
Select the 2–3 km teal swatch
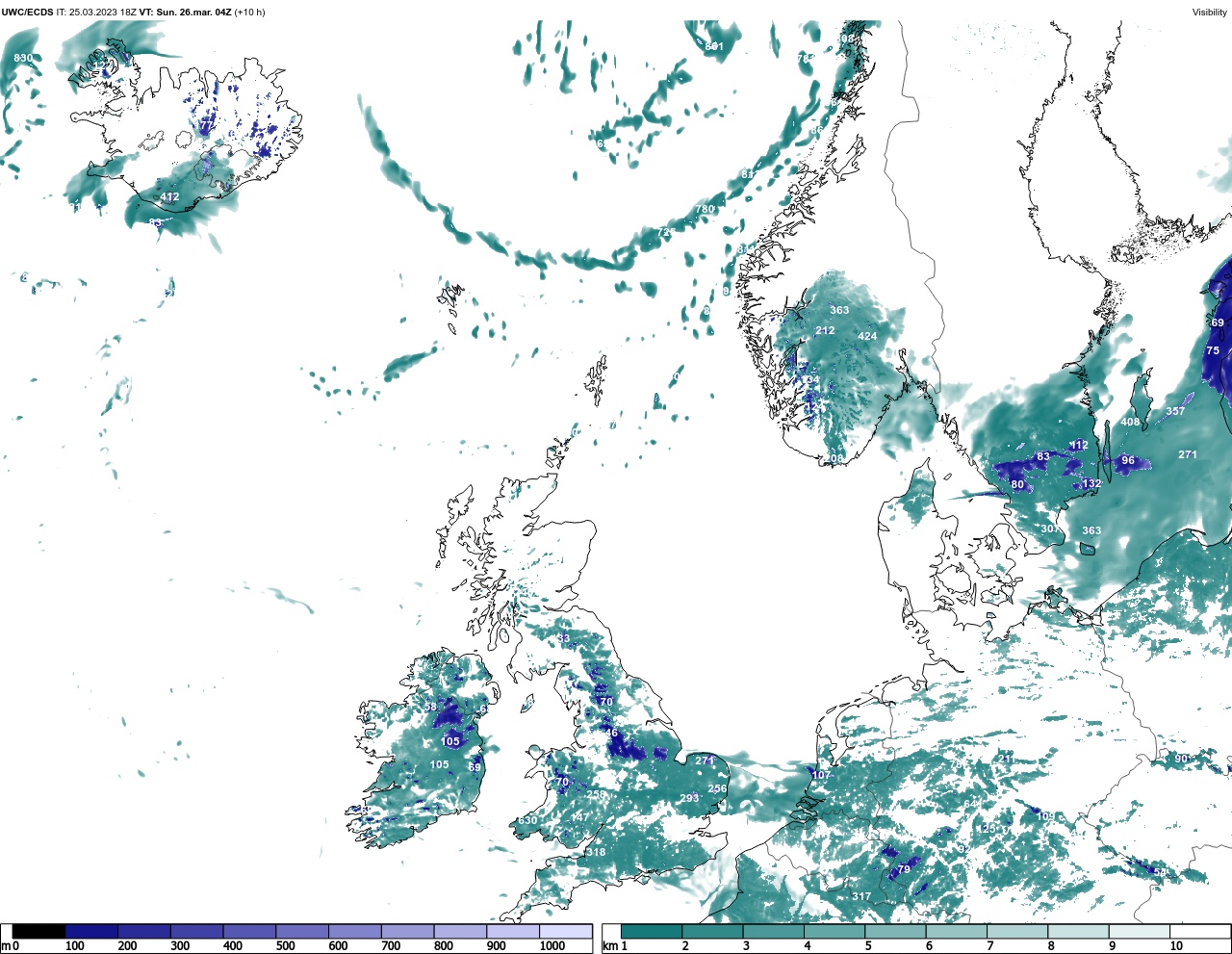pos(712,931)
